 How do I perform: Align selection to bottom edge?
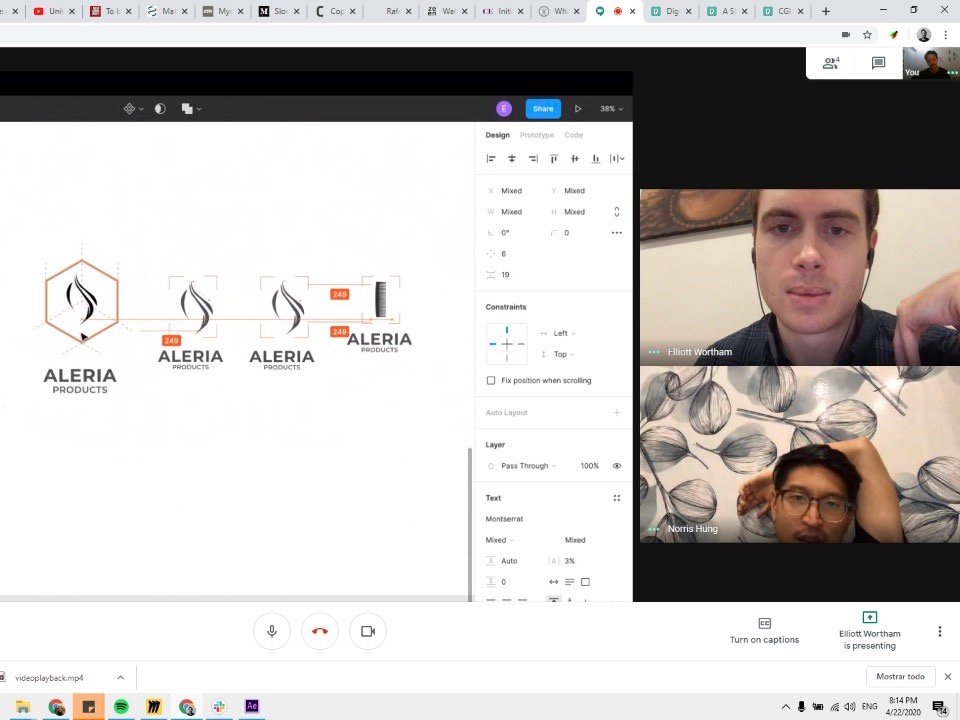595,159
